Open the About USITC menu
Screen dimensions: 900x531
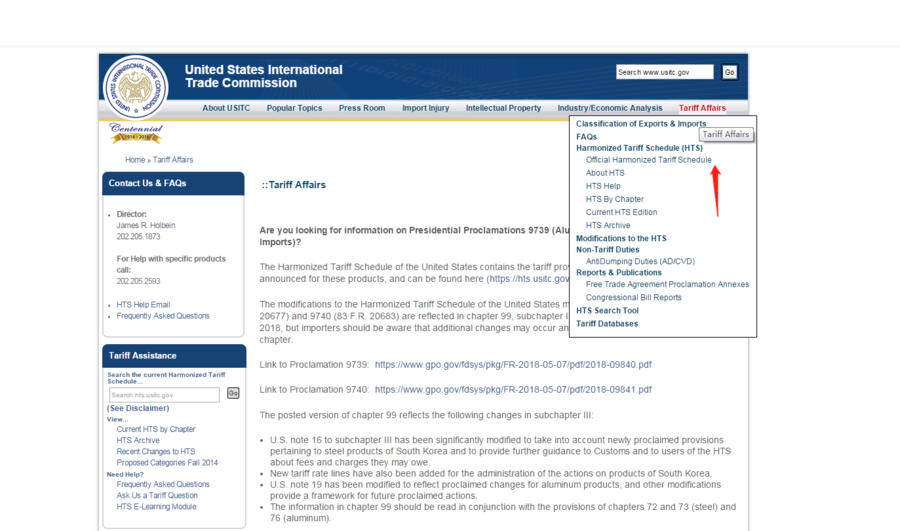[x=226, y=108]
